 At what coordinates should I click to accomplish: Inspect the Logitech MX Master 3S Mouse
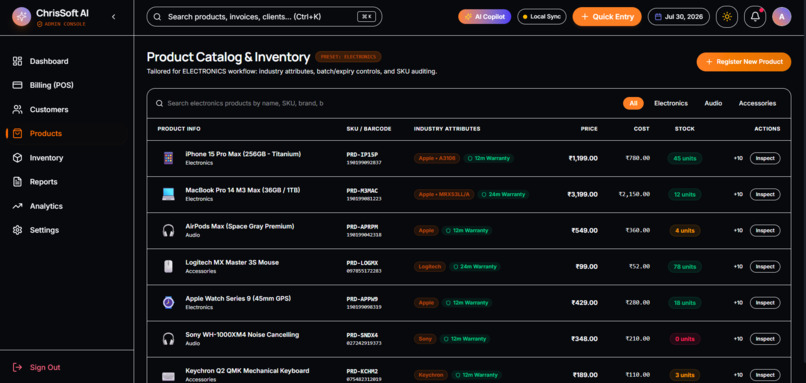pos(765,267)
